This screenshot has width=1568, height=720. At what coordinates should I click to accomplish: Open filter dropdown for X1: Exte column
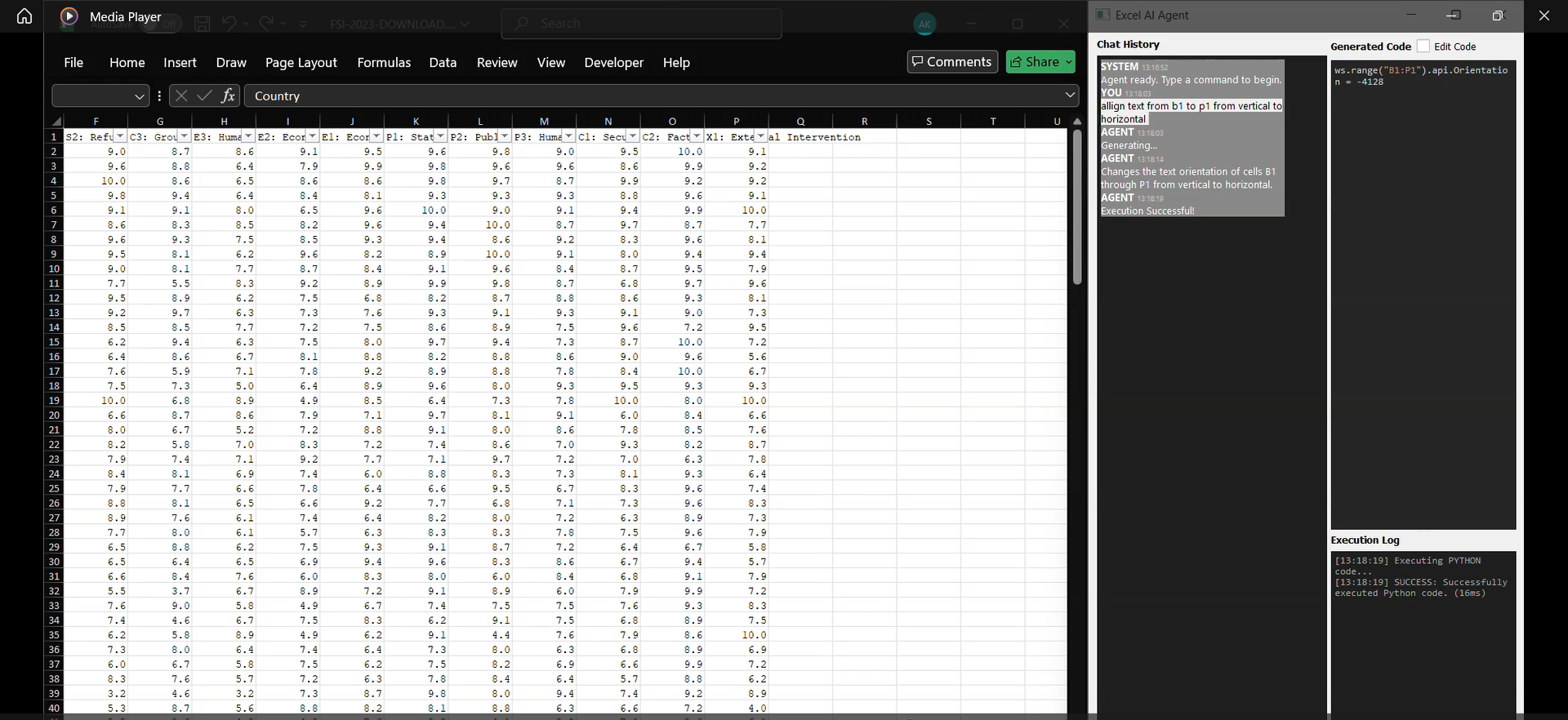[761, 136]
